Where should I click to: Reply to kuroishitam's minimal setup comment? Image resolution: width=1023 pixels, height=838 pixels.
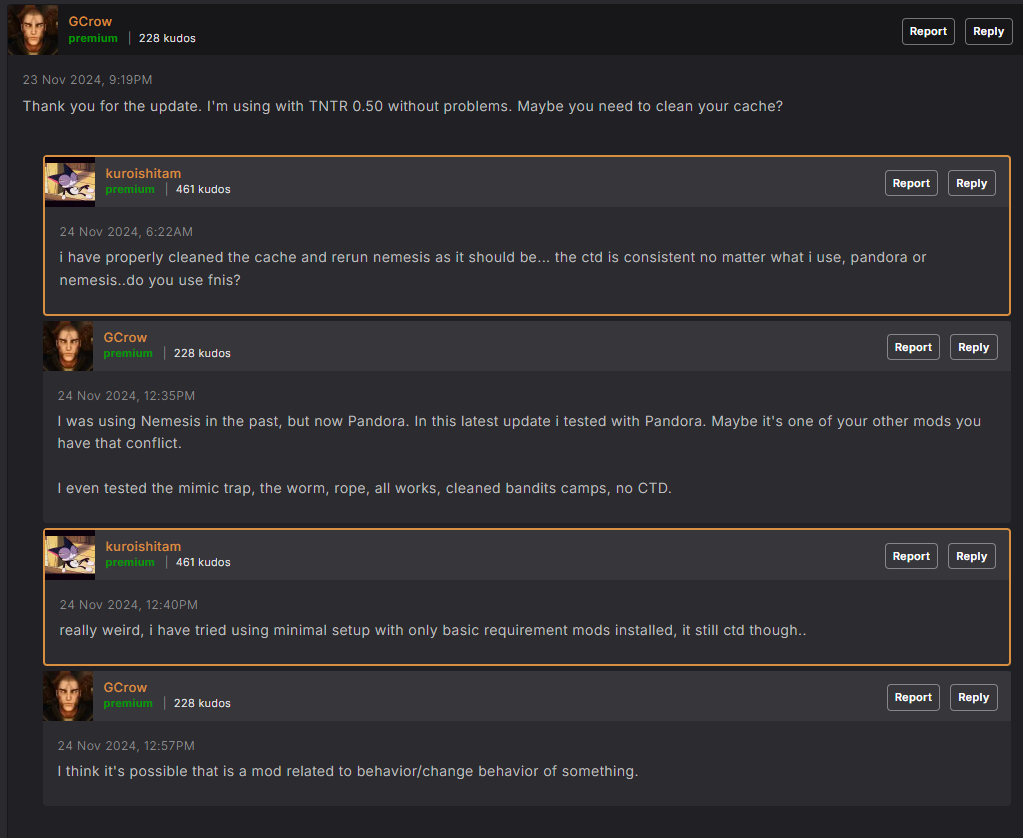point(971,556)
